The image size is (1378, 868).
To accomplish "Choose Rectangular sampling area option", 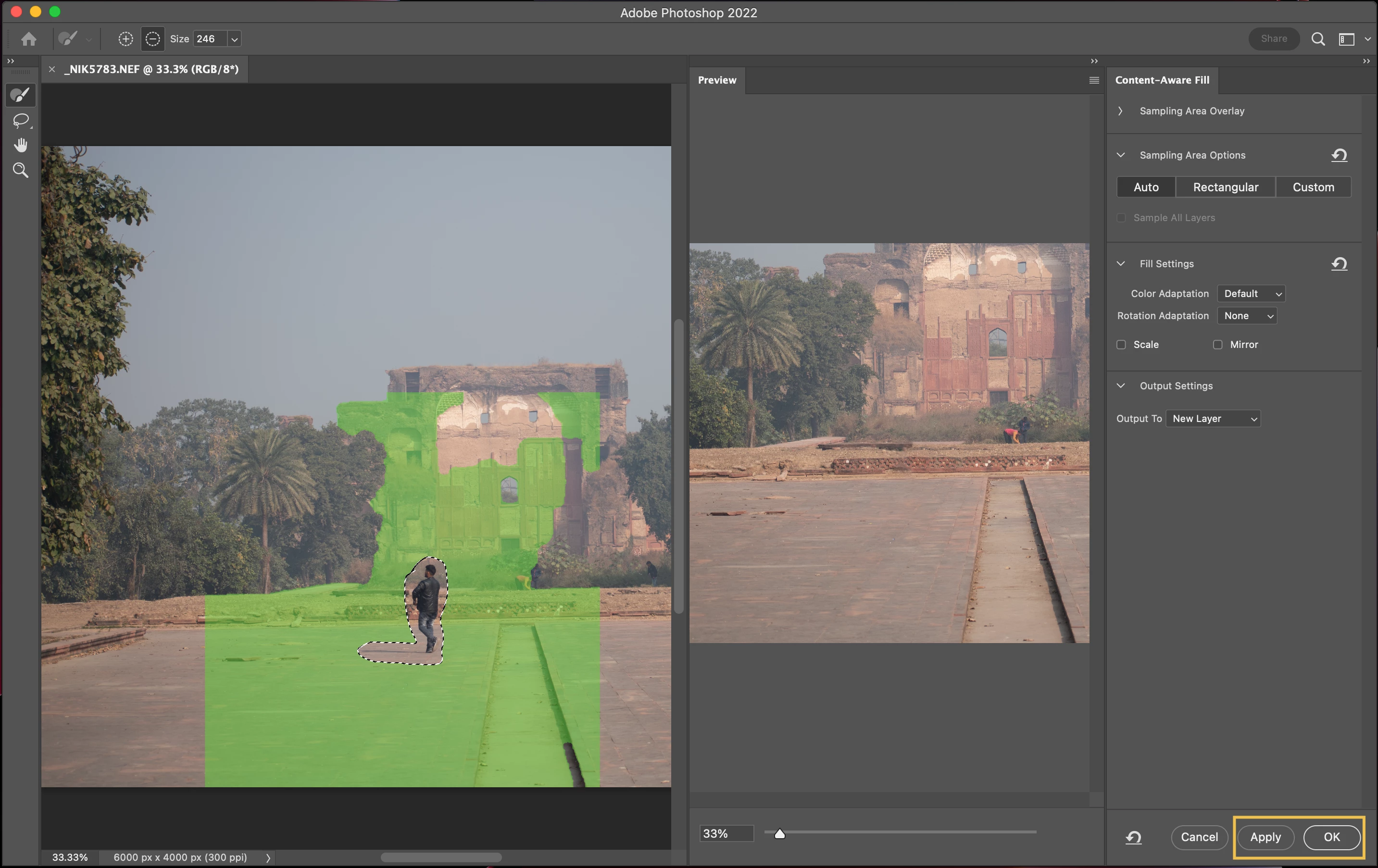I will [x=1225, y=187].
